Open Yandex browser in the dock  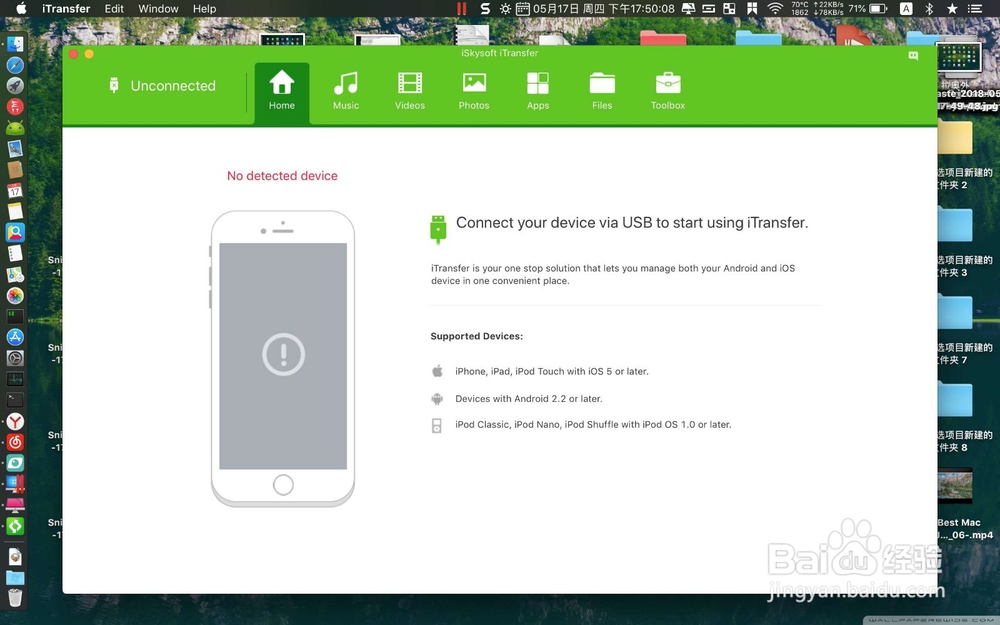point(15,422)
